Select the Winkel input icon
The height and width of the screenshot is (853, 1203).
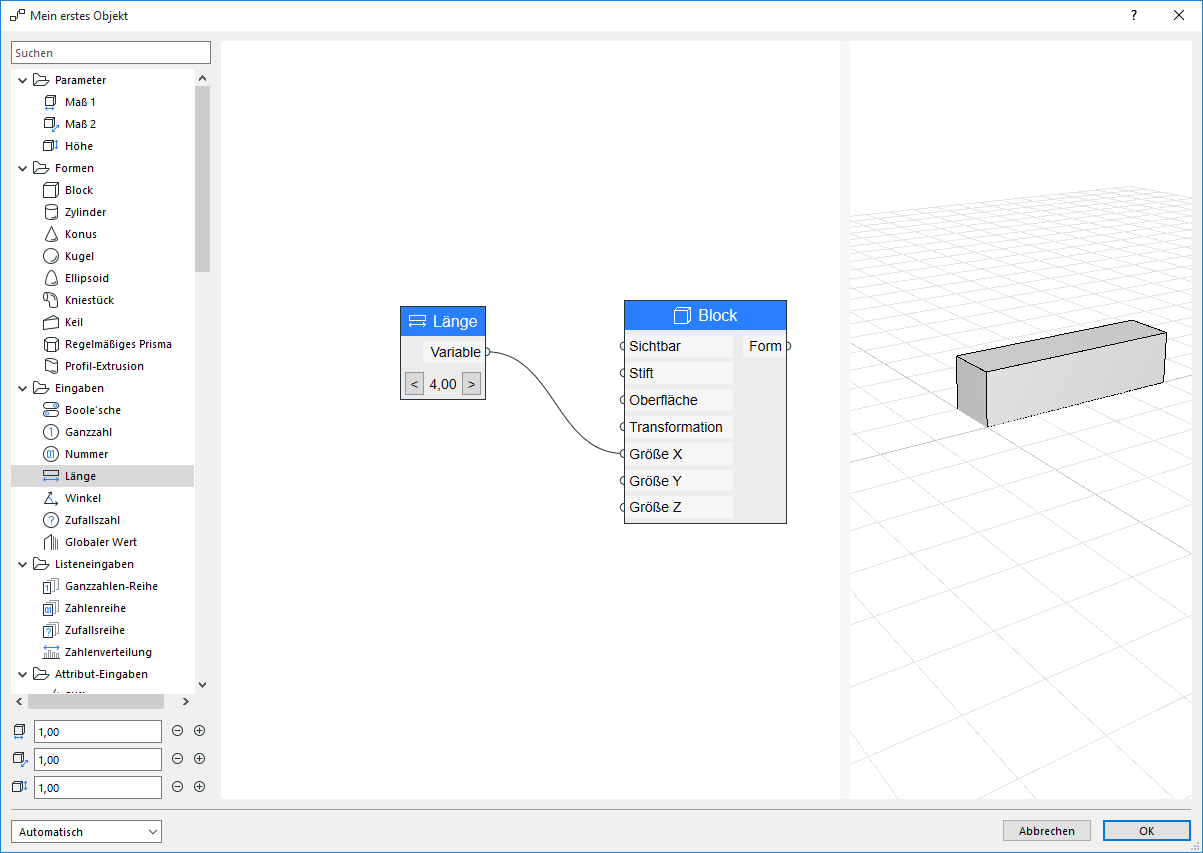click(x=52, y=498)
